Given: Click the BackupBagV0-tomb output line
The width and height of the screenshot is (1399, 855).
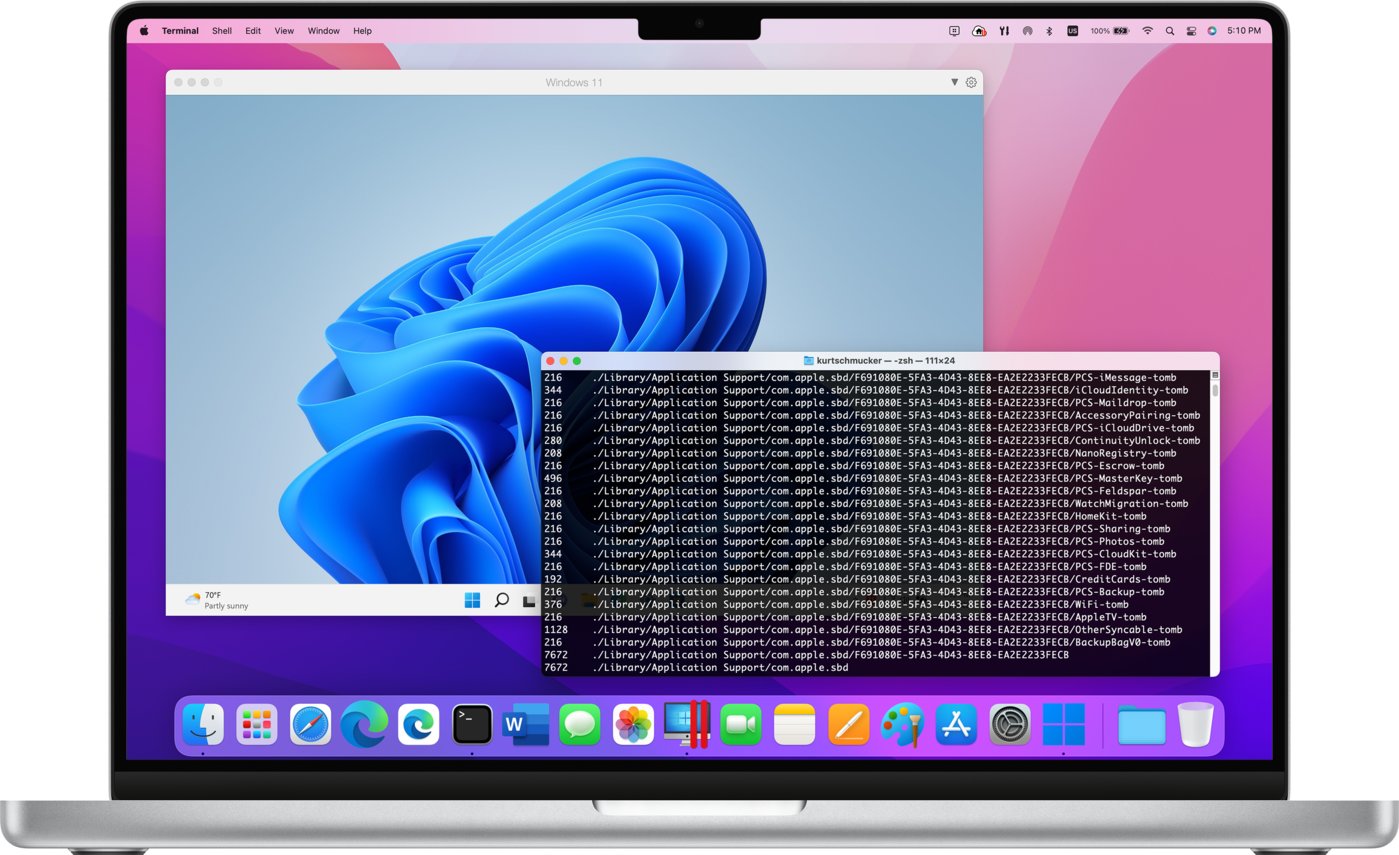Looking at the screenshot, I should click(857, 642).
